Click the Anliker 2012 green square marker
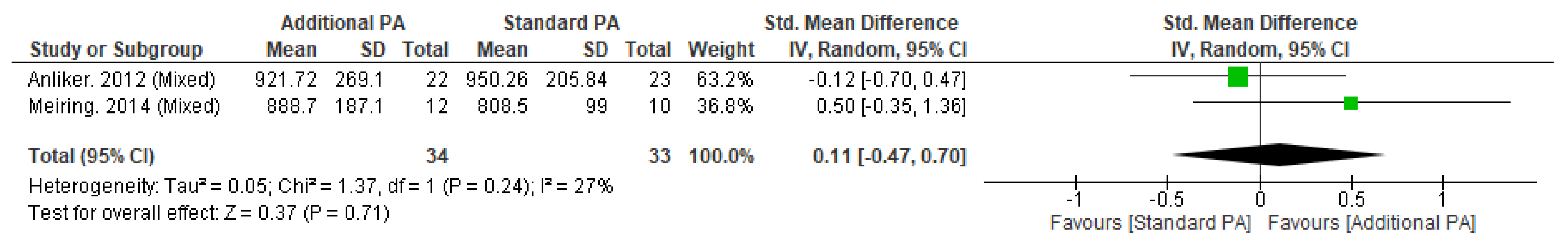This screenshot has height=244, width=1568. pyautogui.click(x=1238, y=77)
